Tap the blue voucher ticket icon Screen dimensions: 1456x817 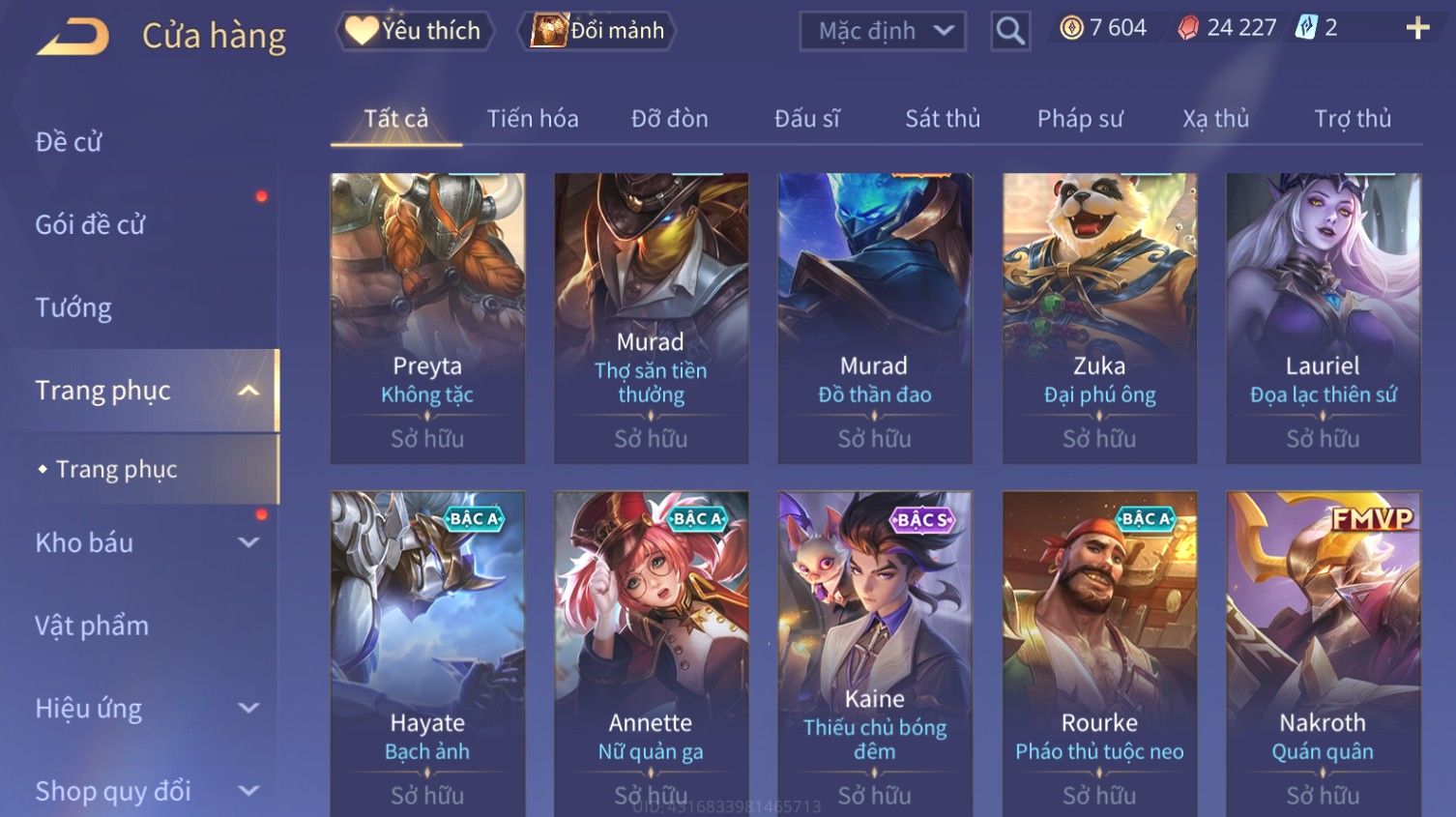click(x=1305, y=28)
